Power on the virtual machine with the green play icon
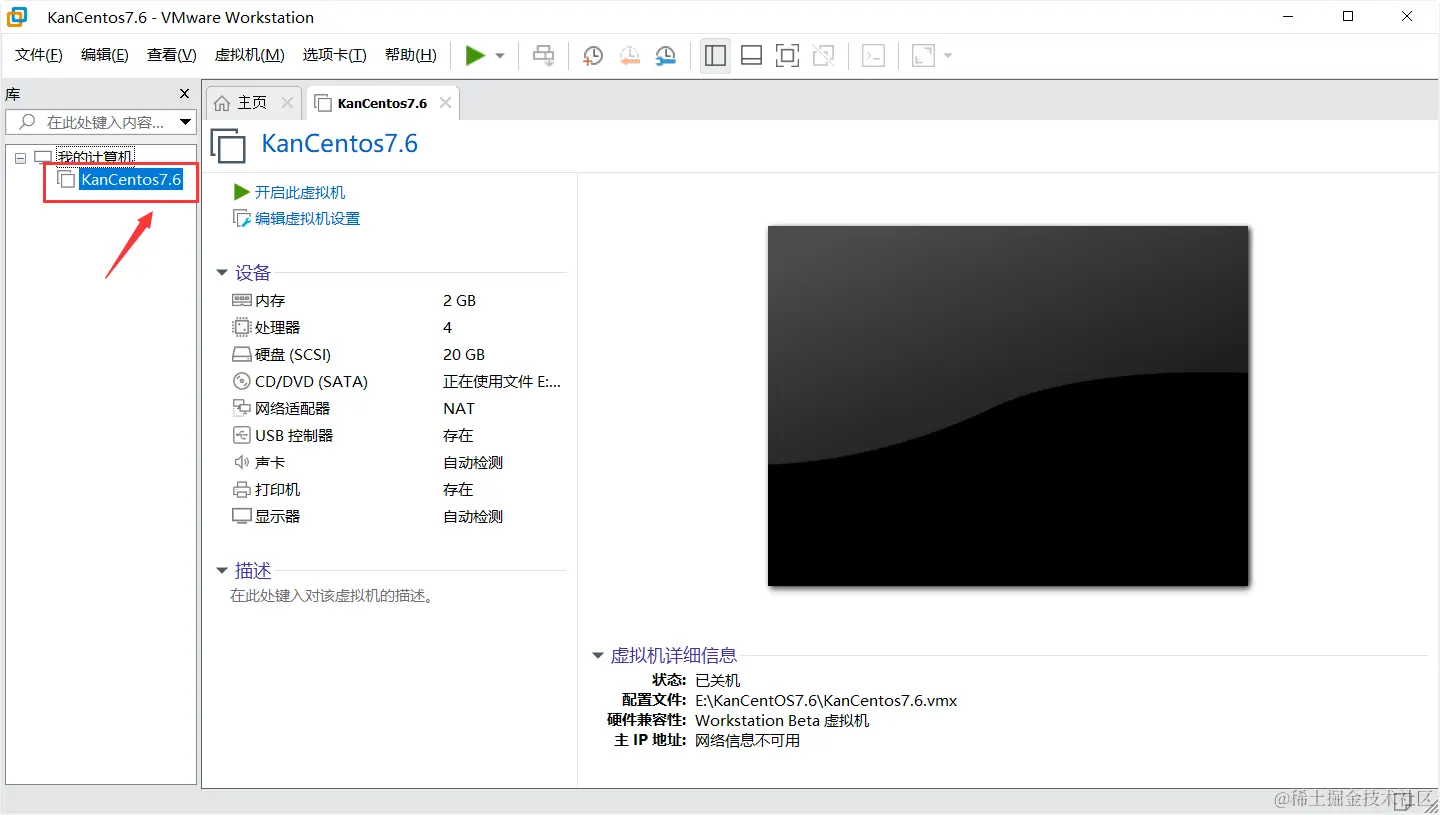Screen dimensions: 1440x815 (476, 55)
